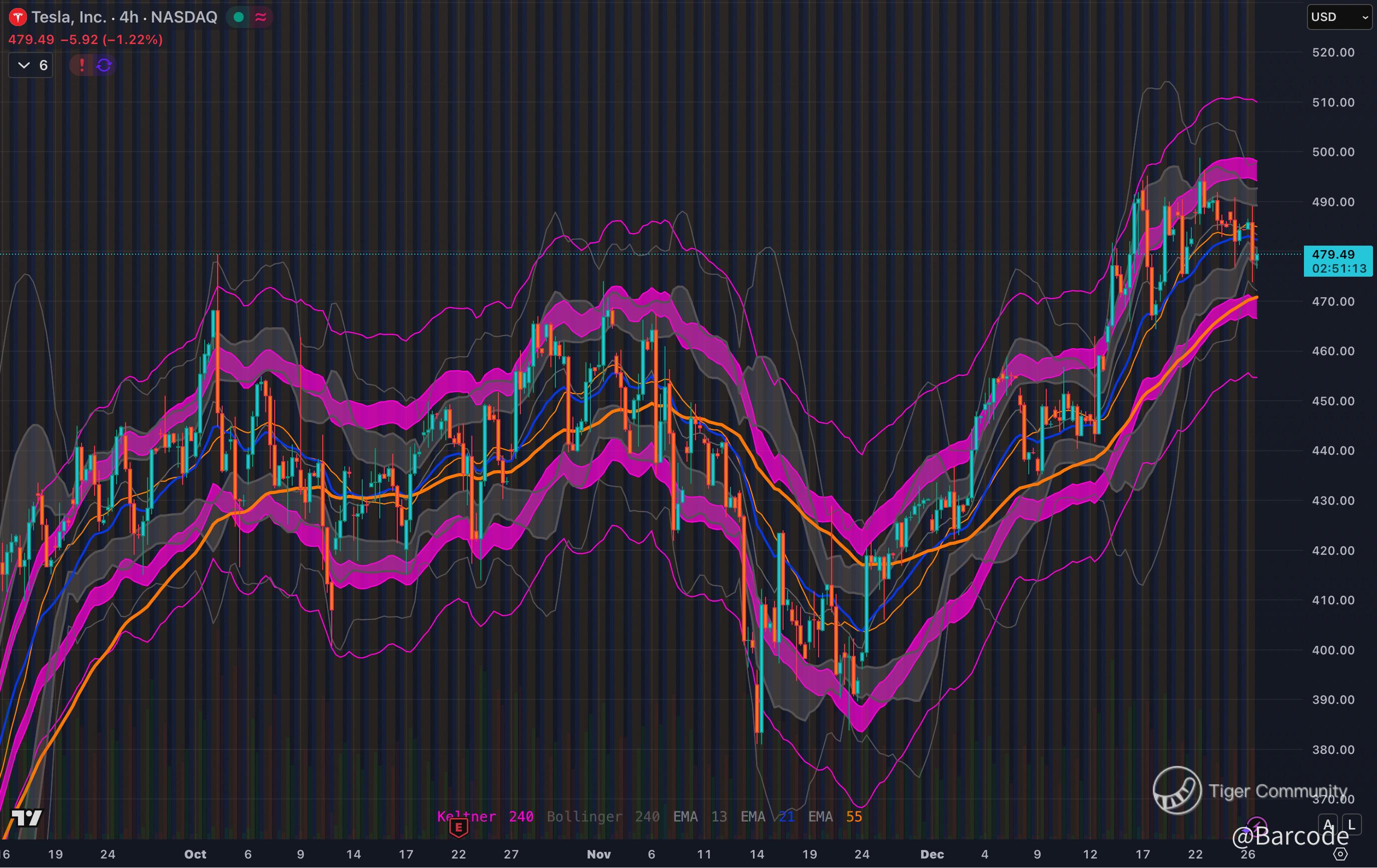Click the Bollinger 240 legend label

[603, 816]
